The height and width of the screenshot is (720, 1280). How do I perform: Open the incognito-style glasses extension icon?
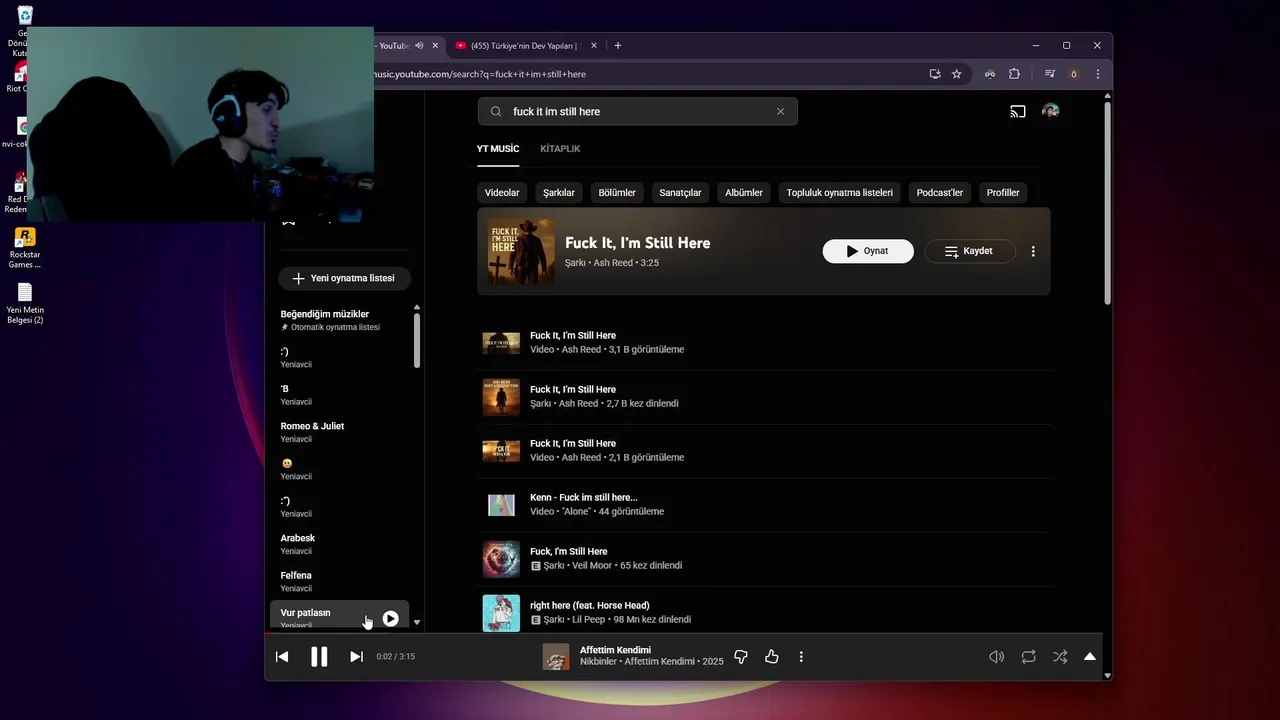point(989,74)
